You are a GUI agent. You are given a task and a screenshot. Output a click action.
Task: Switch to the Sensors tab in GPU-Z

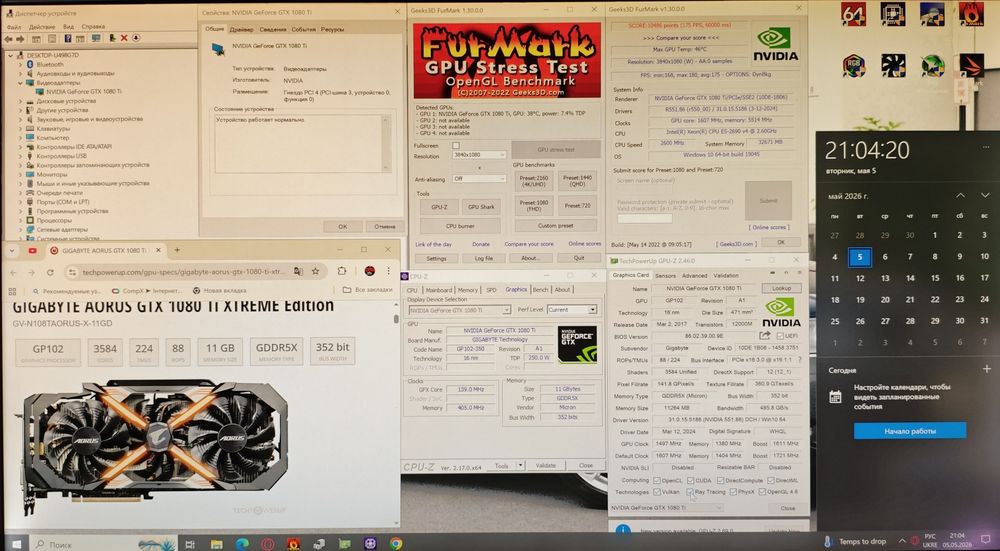click(x=665, y=276)
